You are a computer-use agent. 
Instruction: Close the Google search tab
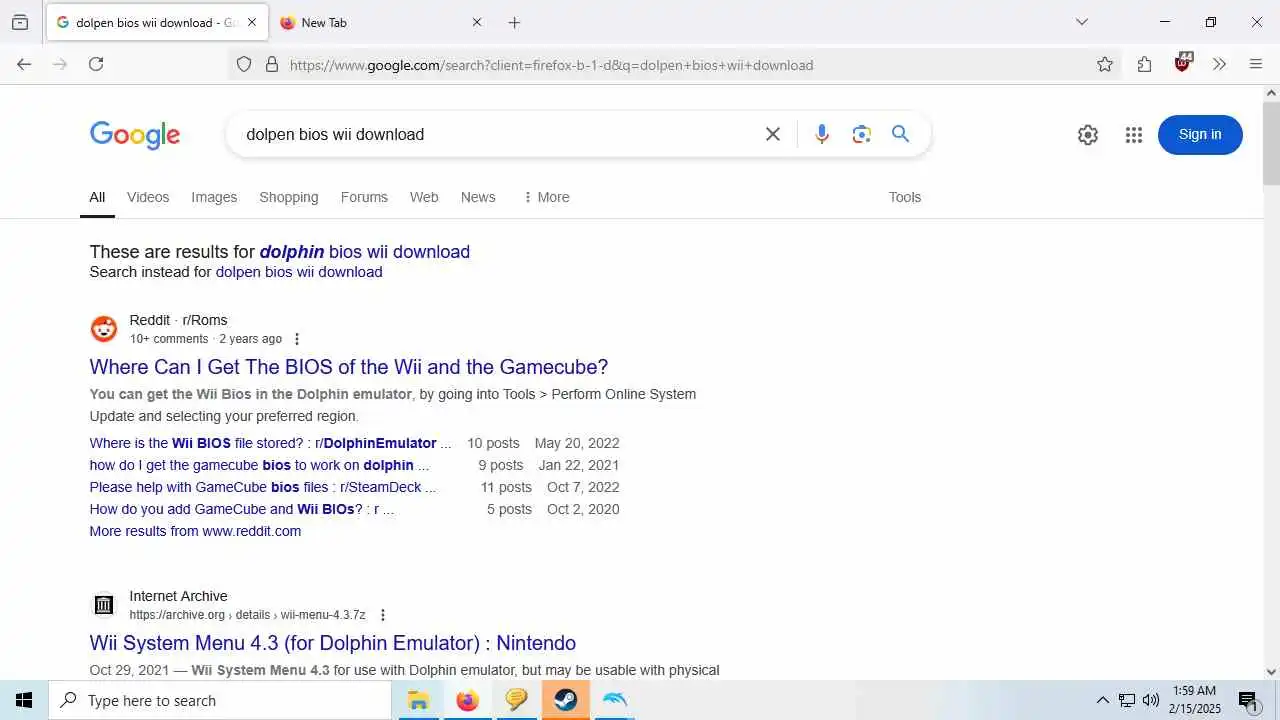pyautogui.click(x=251, y=22)
